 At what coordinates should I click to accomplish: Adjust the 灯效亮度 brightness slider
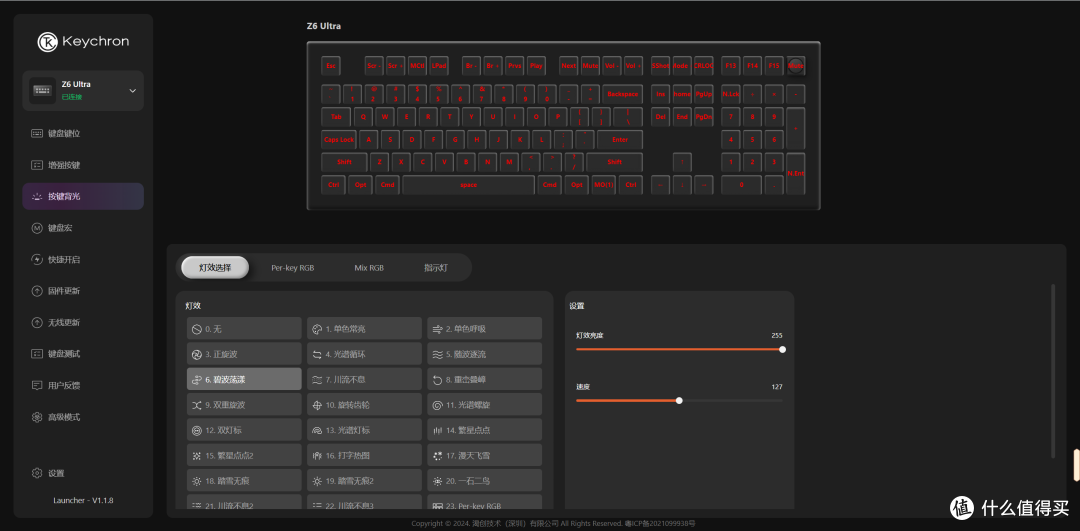pos(679,349)
